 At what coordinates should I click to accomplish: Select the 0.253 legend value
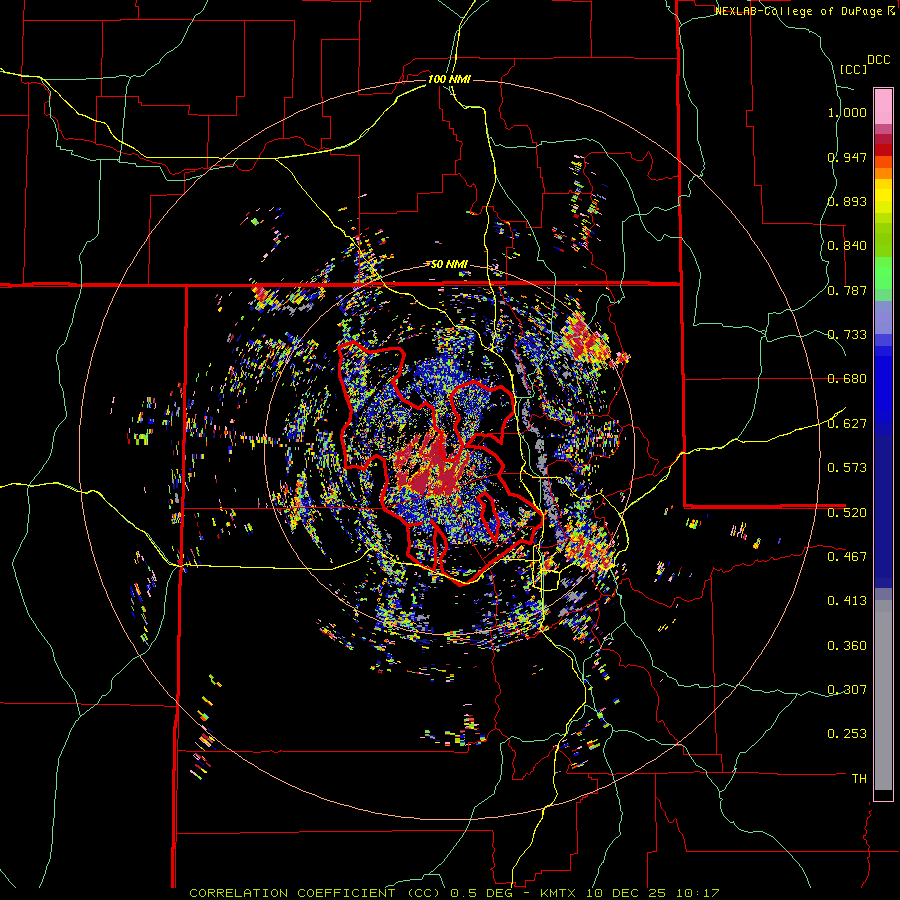(x=847, y=734)
